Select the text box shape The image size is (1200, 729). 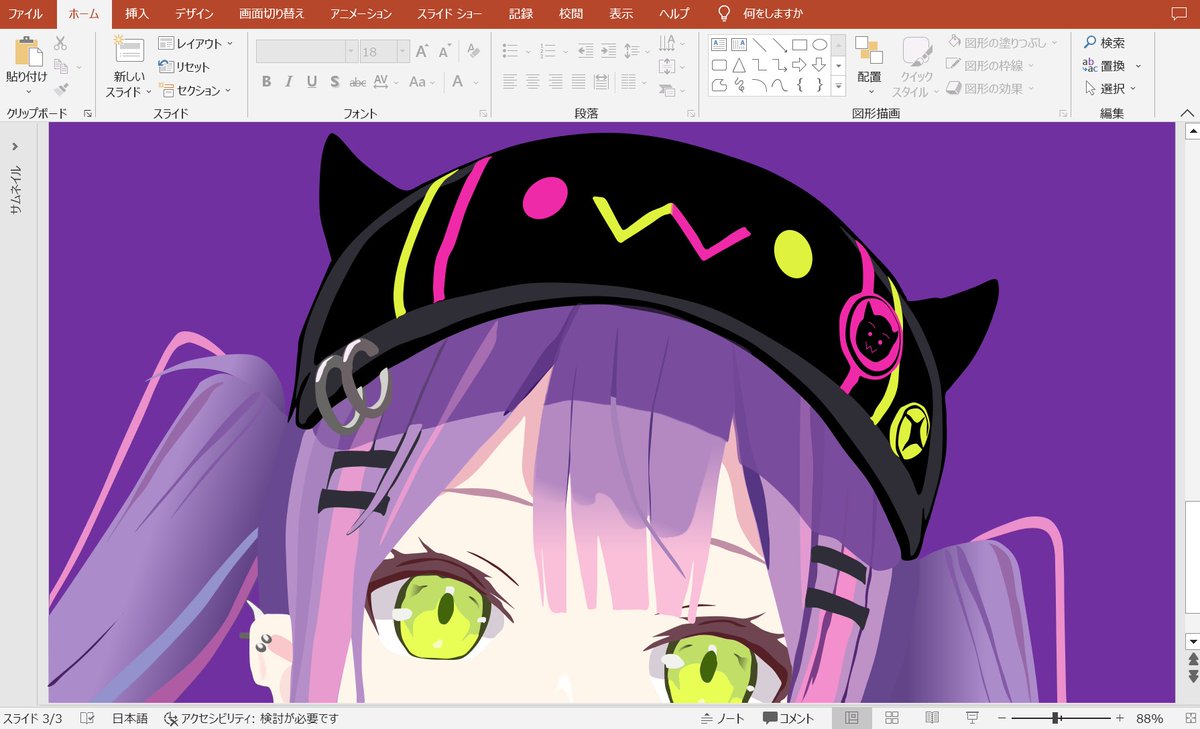click(718, 45)
